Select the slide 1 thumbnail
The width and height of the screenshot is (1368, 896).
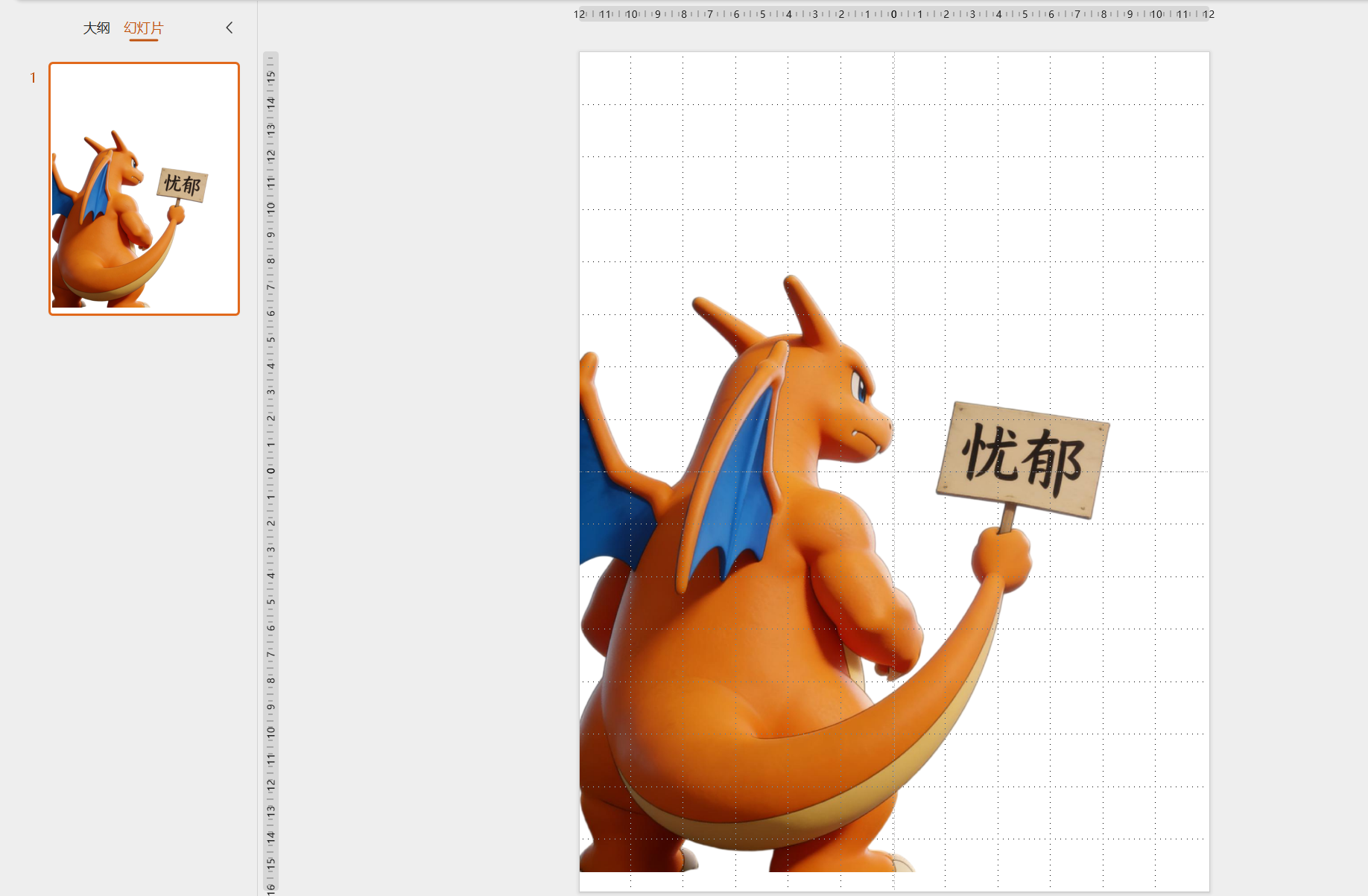pyautogui.click(x=144, y=188)
